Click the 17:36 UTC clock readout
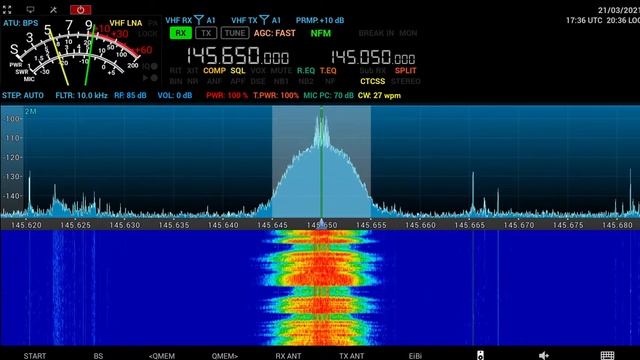 point(584,20)
